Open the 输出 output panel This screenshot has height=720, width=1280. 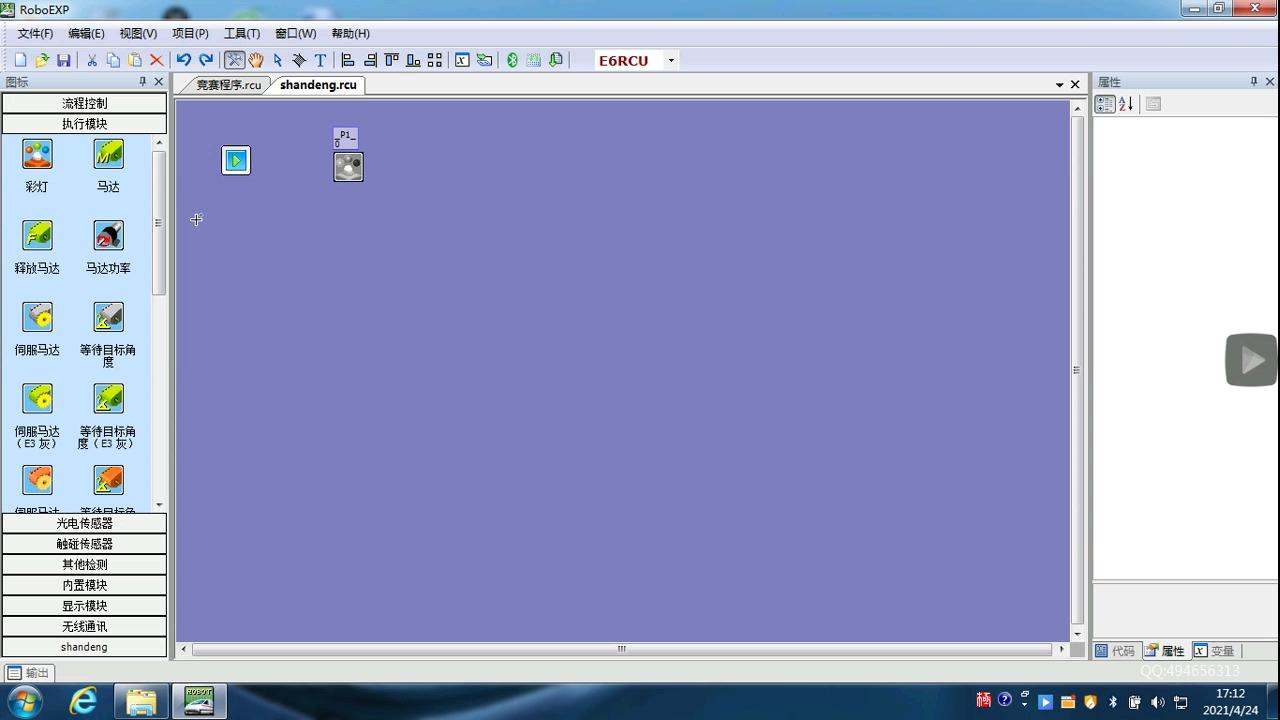28,673
